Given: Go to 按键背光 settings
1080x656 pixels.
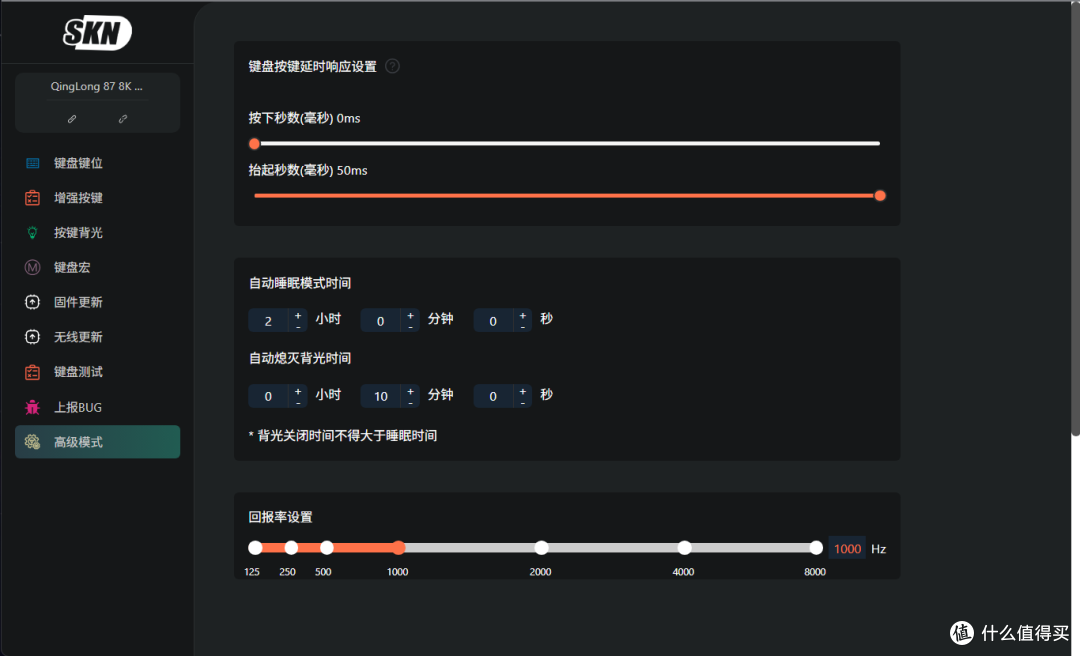Looking at the screenshot, I should click(97, 233).
